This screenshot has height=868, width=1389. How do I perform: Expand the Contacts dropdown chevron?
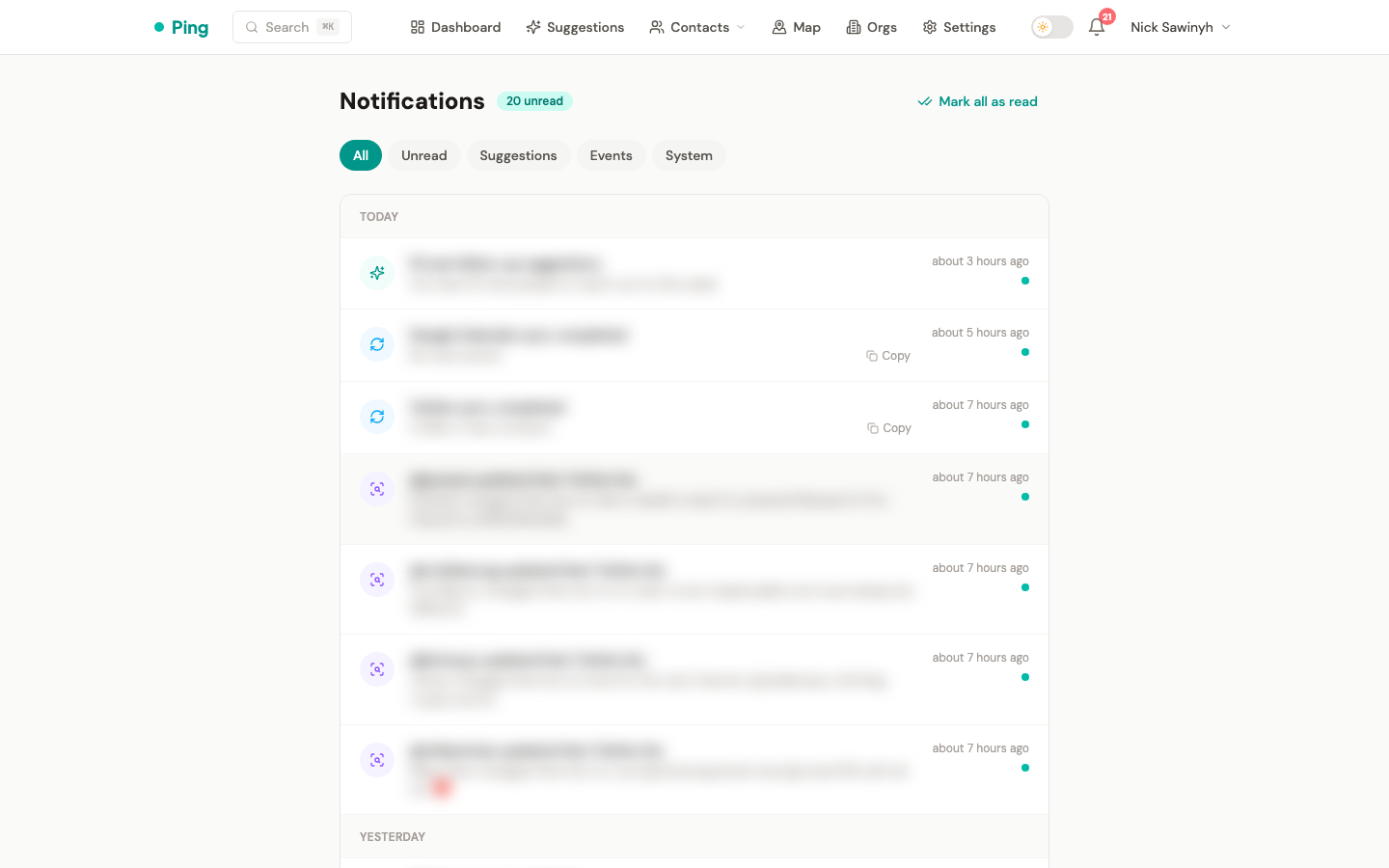pos(741,27)
